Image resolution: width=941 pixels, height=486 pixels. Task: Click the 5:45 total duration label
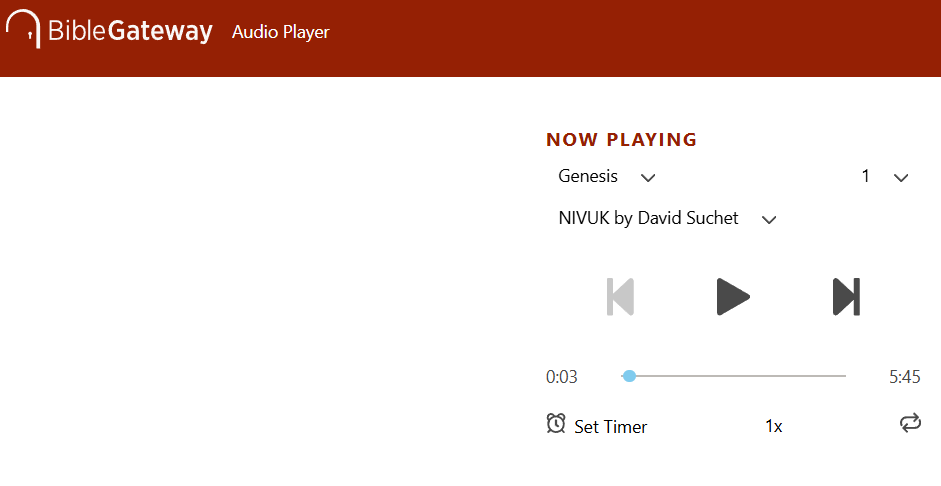pyautogui.click(x=904, y=377)
